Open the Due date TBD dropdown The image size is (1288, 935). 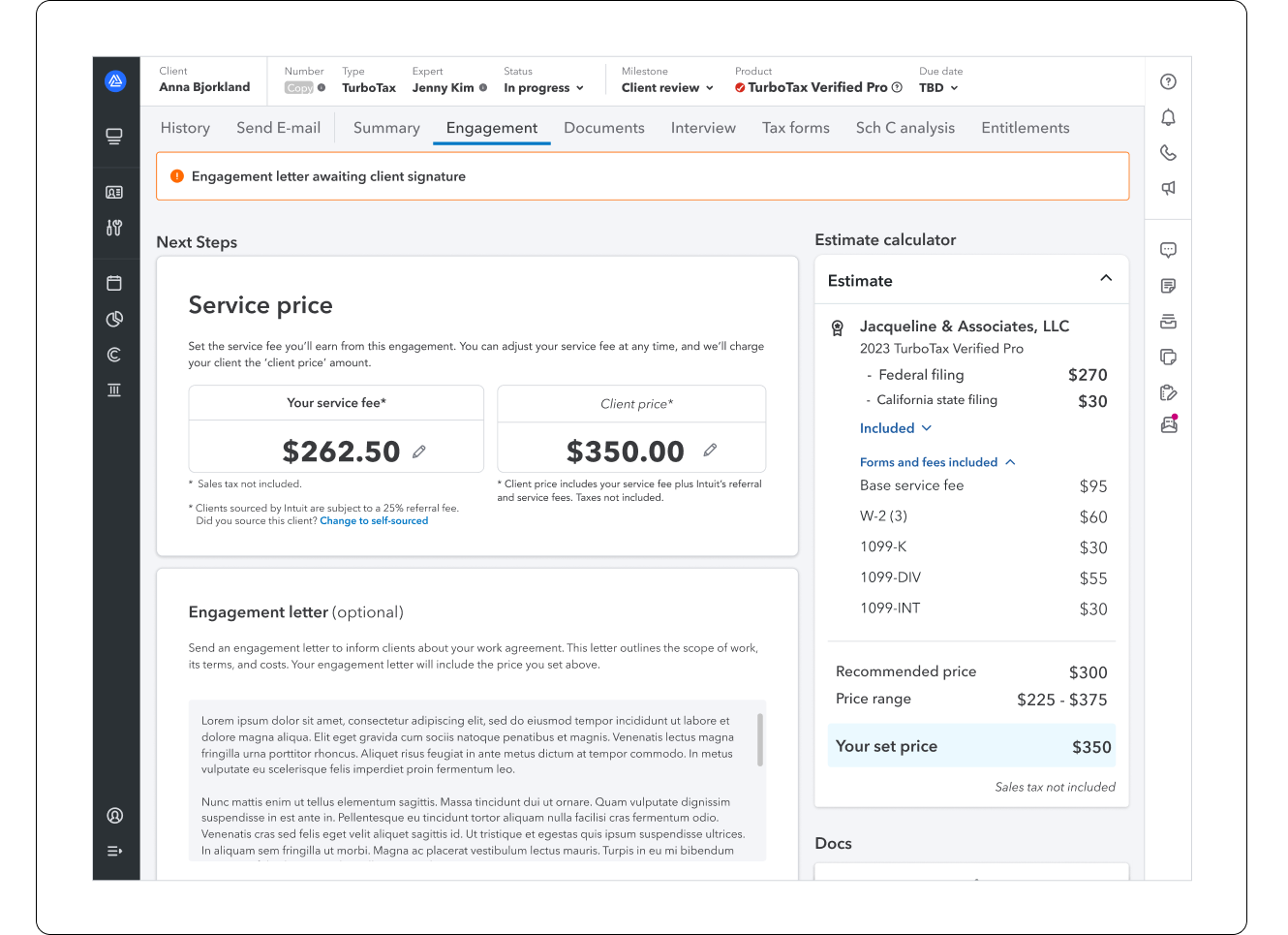(938, 88)
